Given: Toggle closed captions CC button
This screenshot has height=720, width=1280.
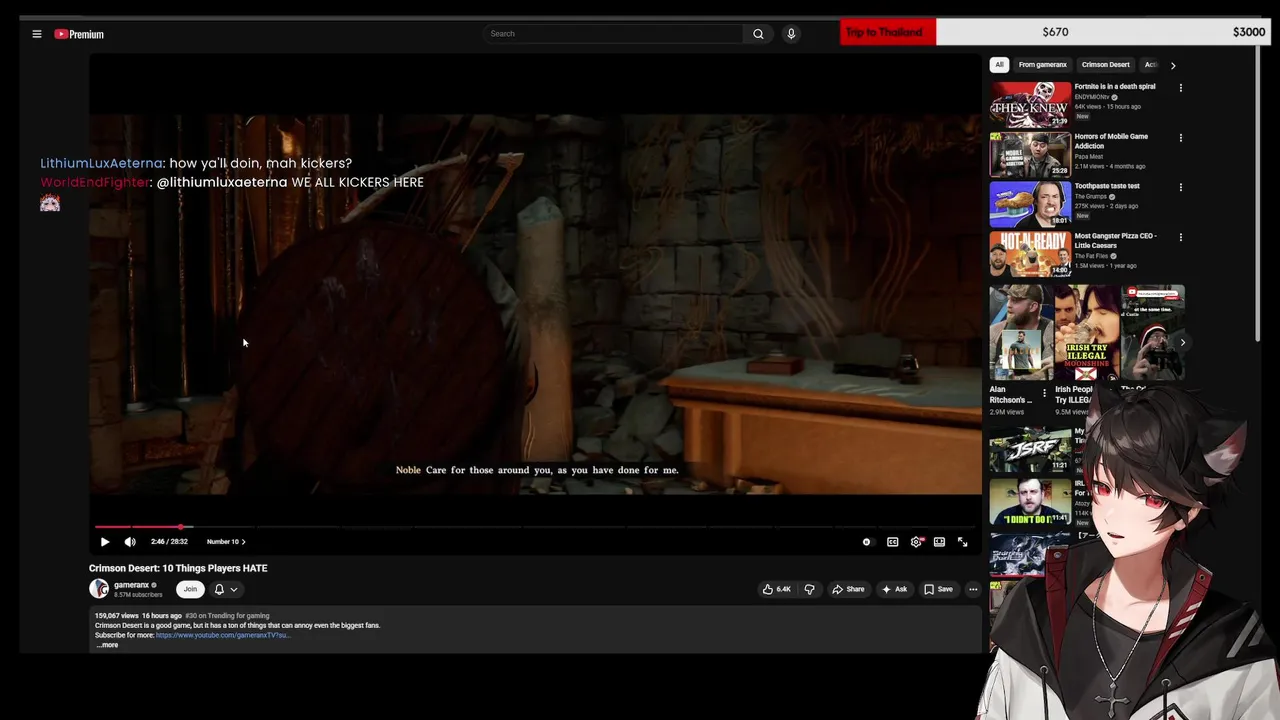Looking at the screenshot, I should (893, 542).
